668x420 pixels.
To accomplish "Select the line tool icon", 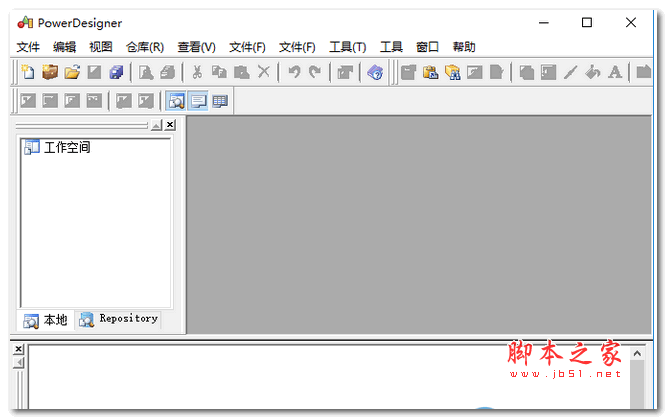I will (x=571, y=72).
